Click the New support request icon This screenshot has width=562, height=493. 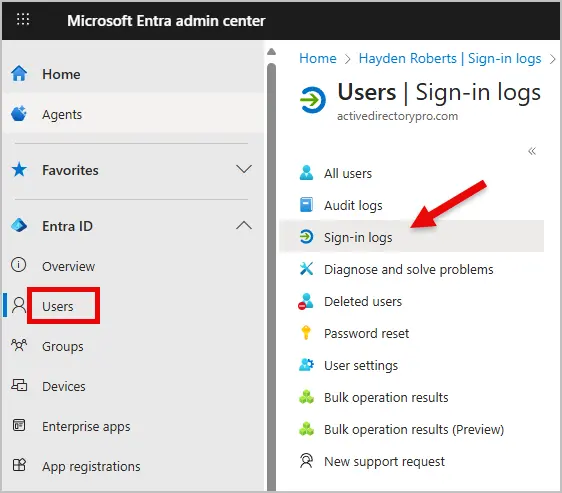pyautogui.click(x=306, y=461)
